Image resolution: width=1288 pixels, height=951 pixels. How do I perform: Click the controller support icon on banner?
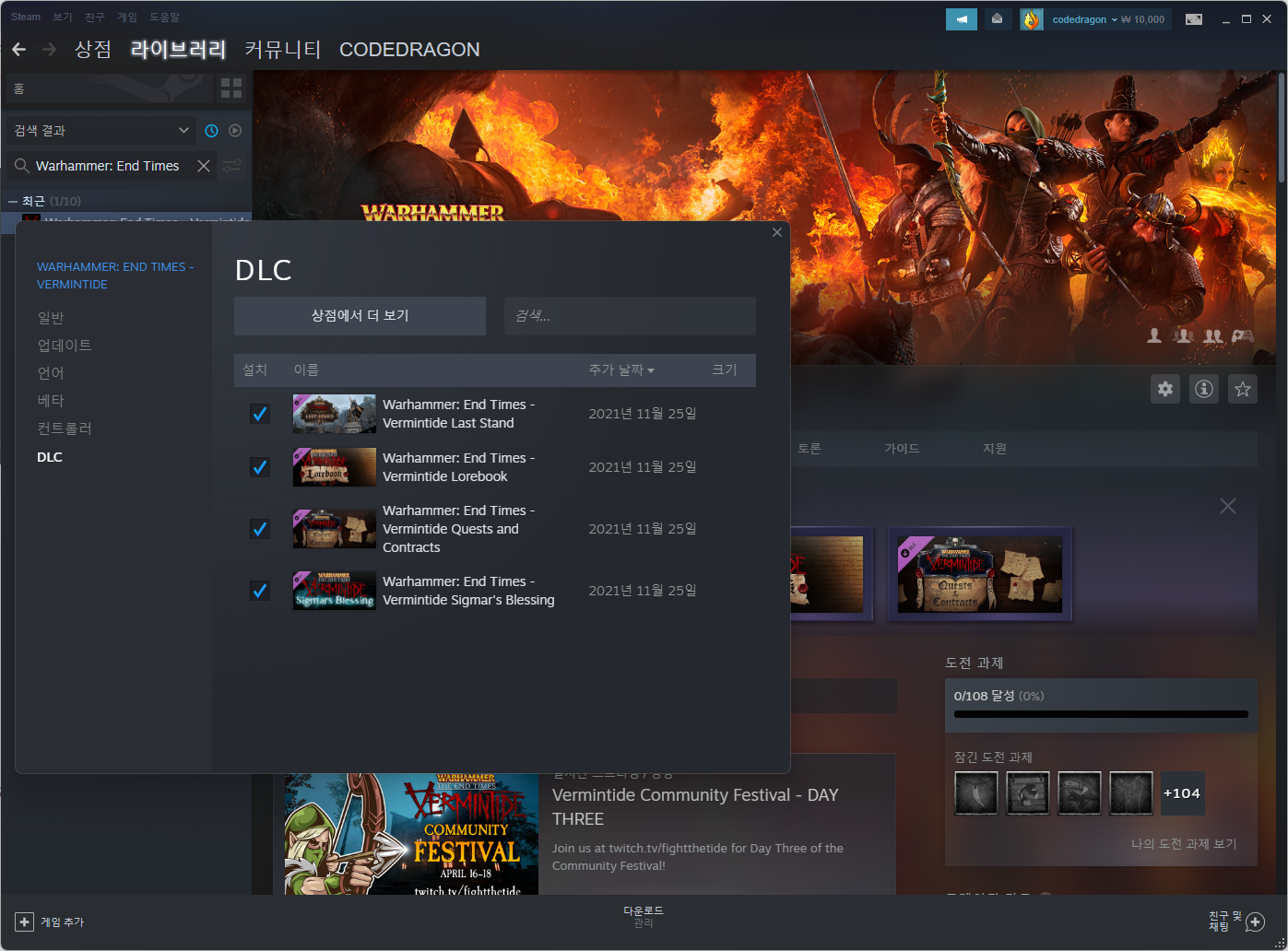pos(1244,336)
